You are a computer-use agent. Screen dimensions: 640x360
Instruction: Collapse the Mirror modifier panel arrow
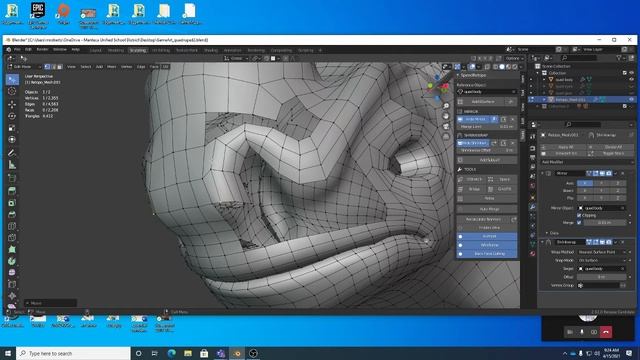click(542, 173)
